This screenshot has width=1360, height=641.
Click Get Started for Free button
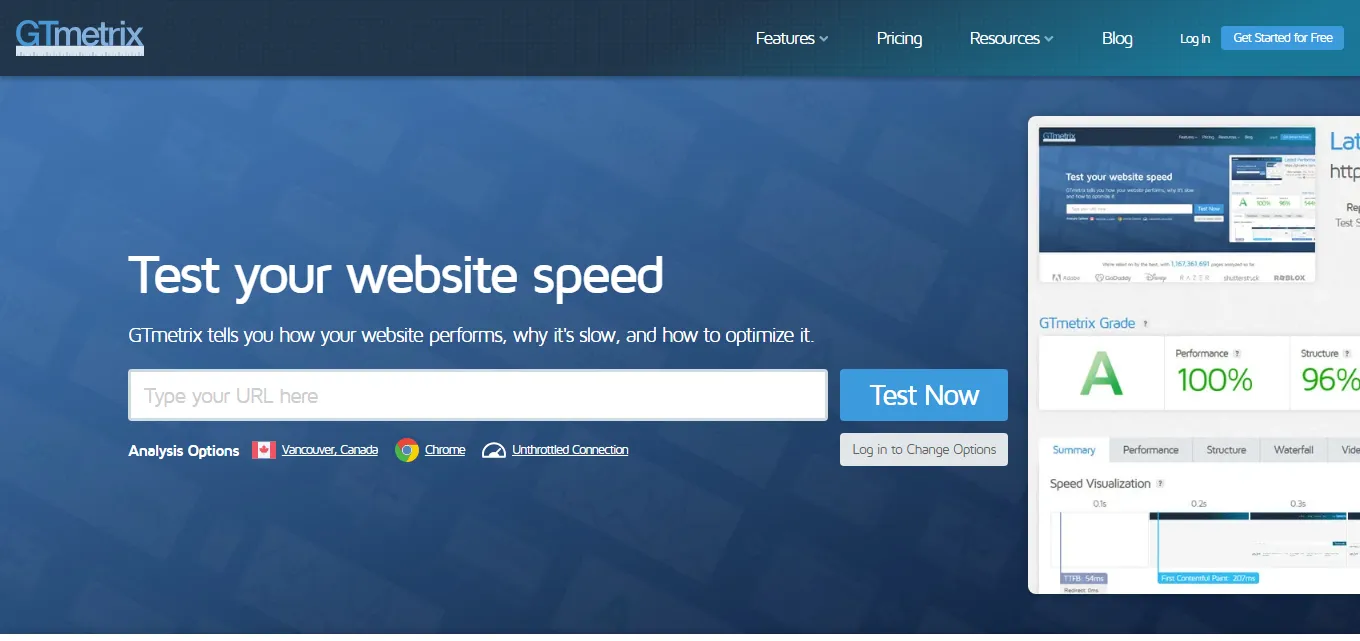1282,38
